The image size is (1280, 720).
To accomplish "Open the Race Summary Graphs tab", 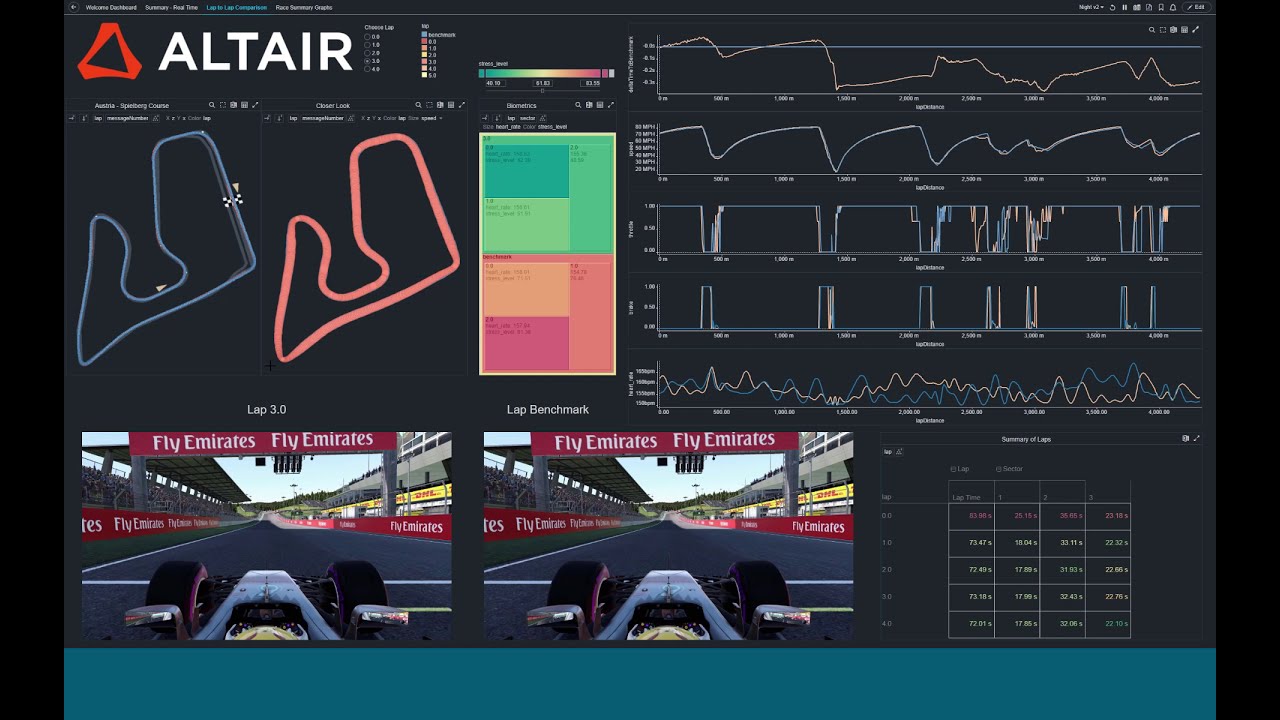I will (304, 7).
